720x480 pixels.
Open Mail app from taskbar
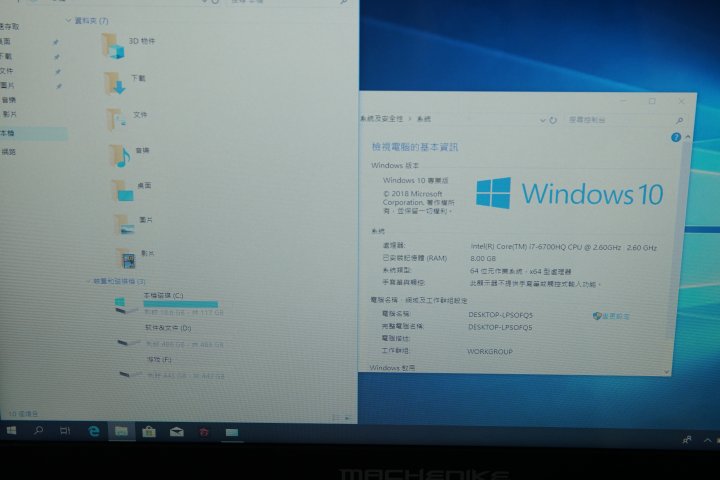(177, 432)
